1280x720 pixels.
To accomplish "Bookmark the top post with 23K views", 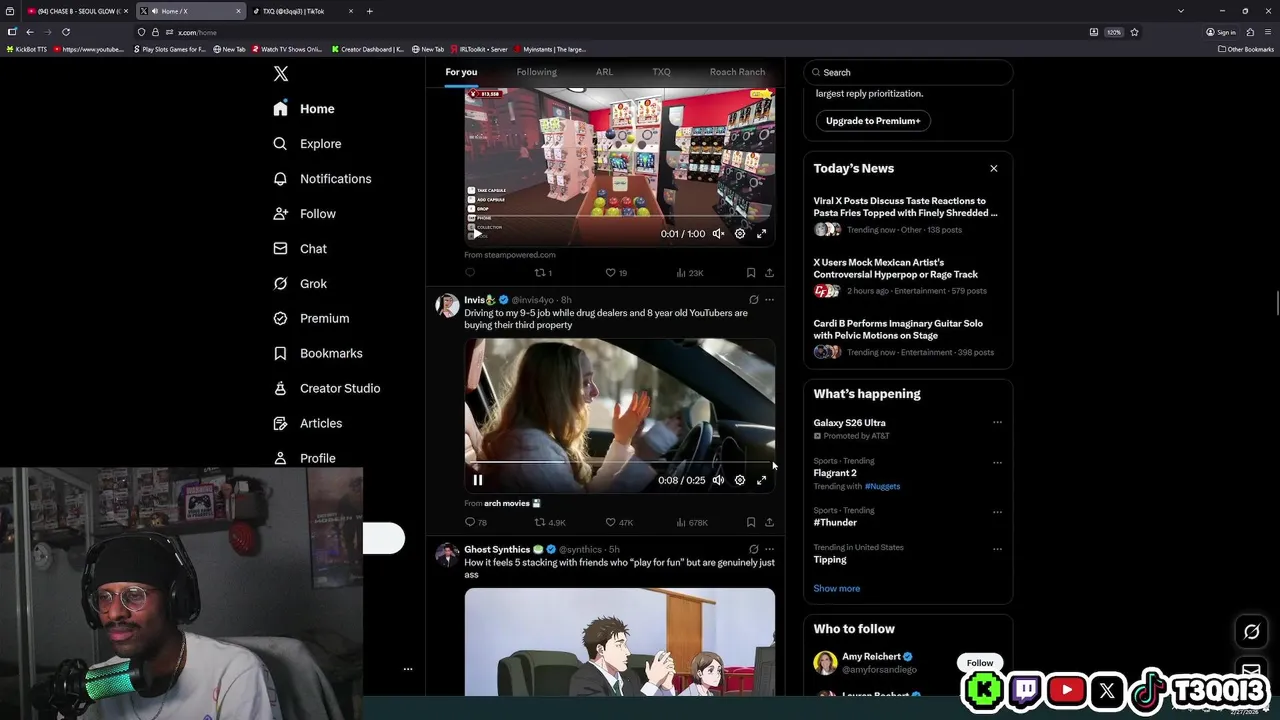I will coord(751,272).
